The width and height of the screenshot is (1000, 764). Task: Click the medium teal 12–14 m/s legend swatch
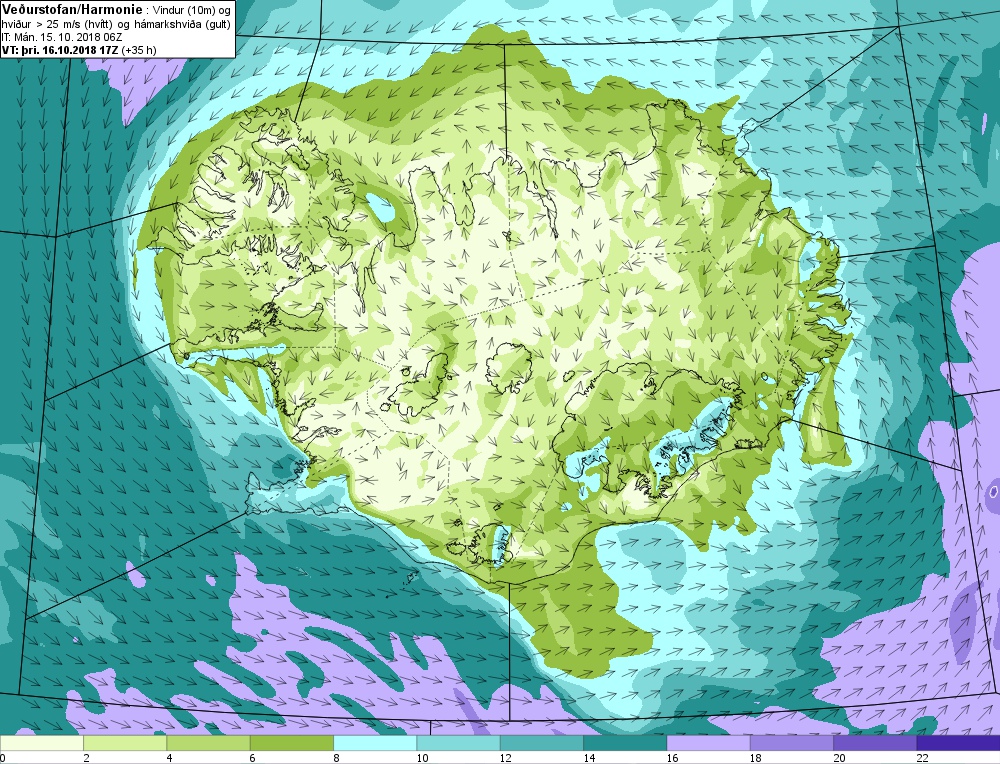tap(541, 743)
